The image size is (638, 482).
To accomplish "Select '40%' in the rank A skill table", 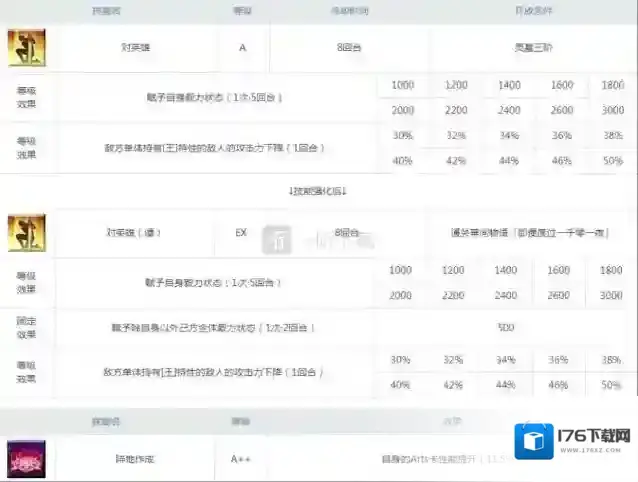I will (x=402, y=161).
